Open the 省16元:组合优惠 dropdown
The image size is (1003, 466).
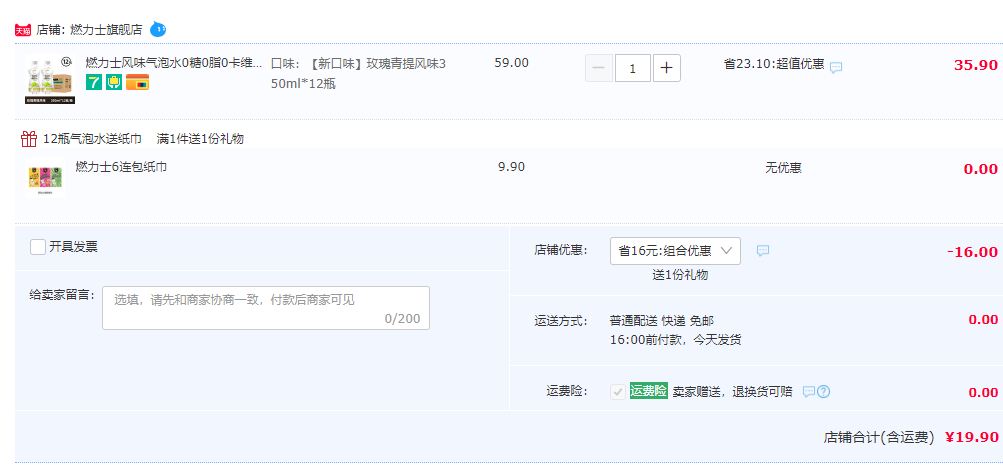click(675, 251)
